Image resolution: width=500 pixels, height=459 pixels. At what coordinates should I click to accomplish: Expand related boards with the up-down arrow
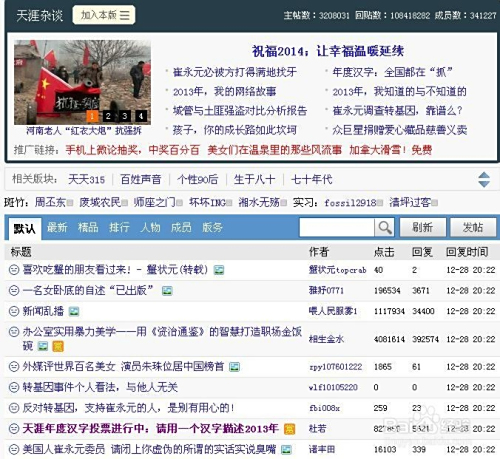[x=484, y=180]
